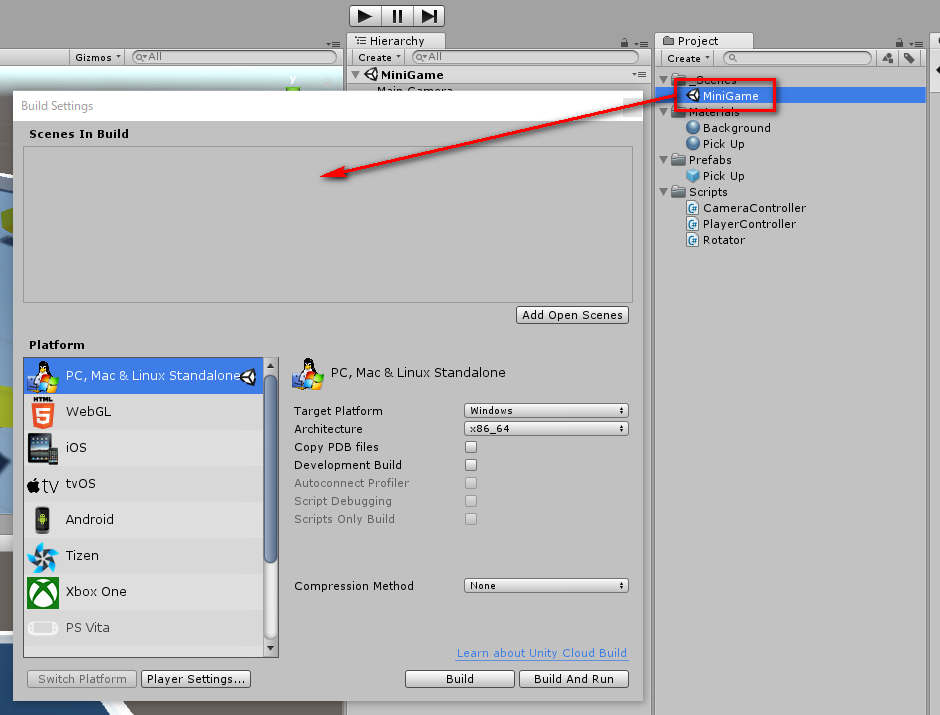Click the platform list scroll up arrow
Viewport: 940px width, 715px height.
[270, 365]
